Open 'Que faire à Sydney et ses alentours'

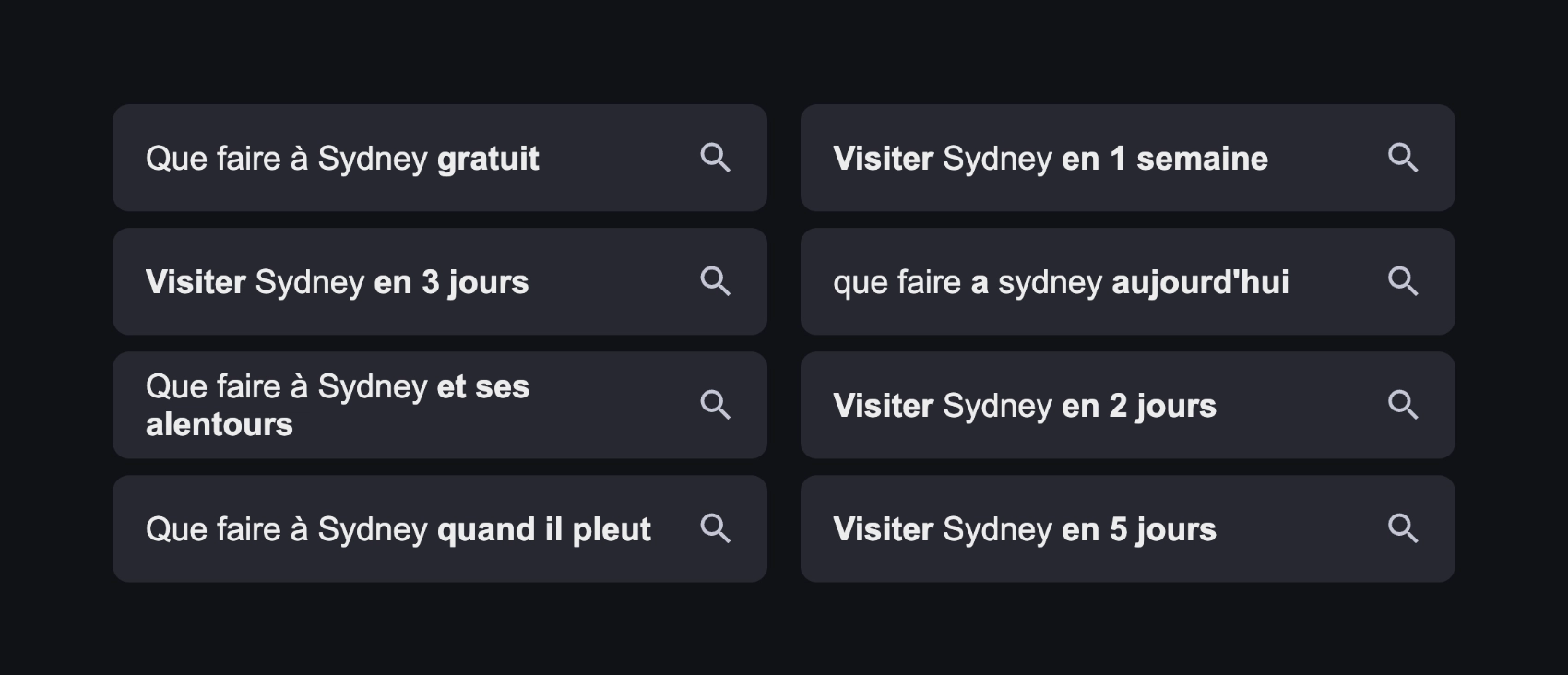[338, 405]
